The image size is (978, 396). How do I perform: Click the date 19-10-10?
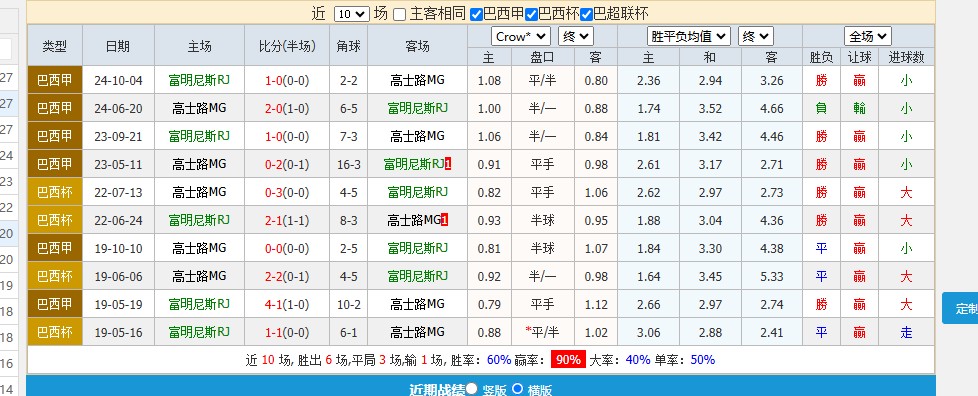[x=118, y=249]
